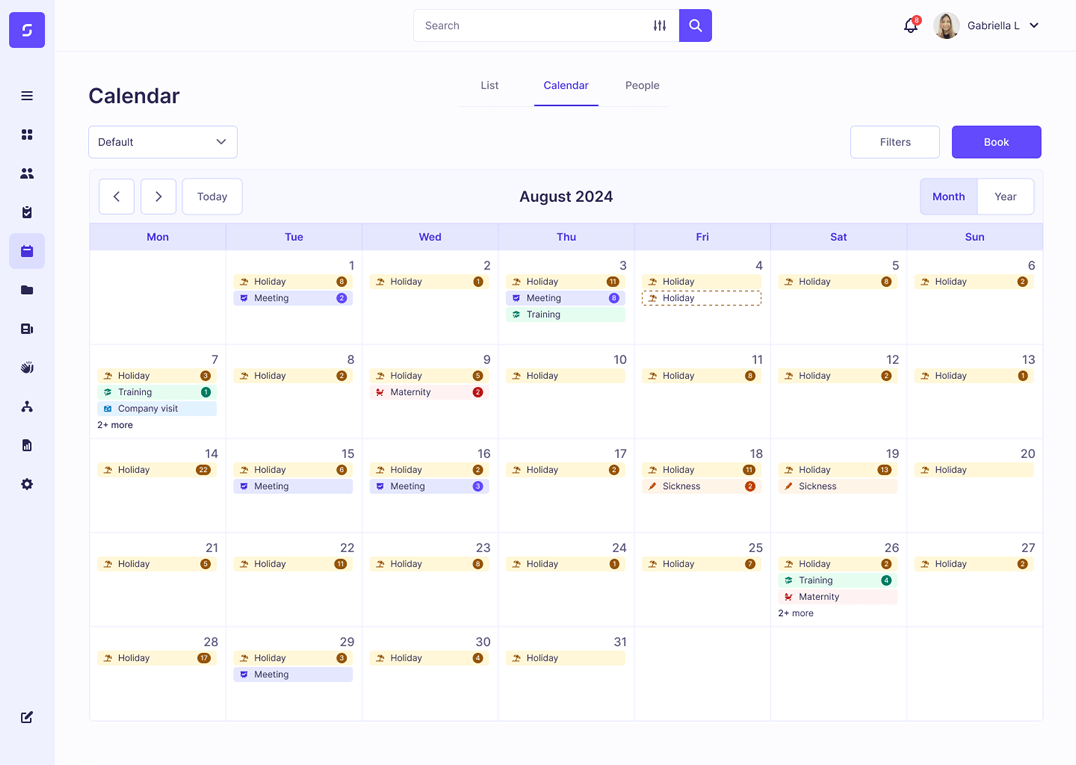Click the search filter sliders icon
The height and width of the screenshot is (765, 1076).
(x=660, y=25)
